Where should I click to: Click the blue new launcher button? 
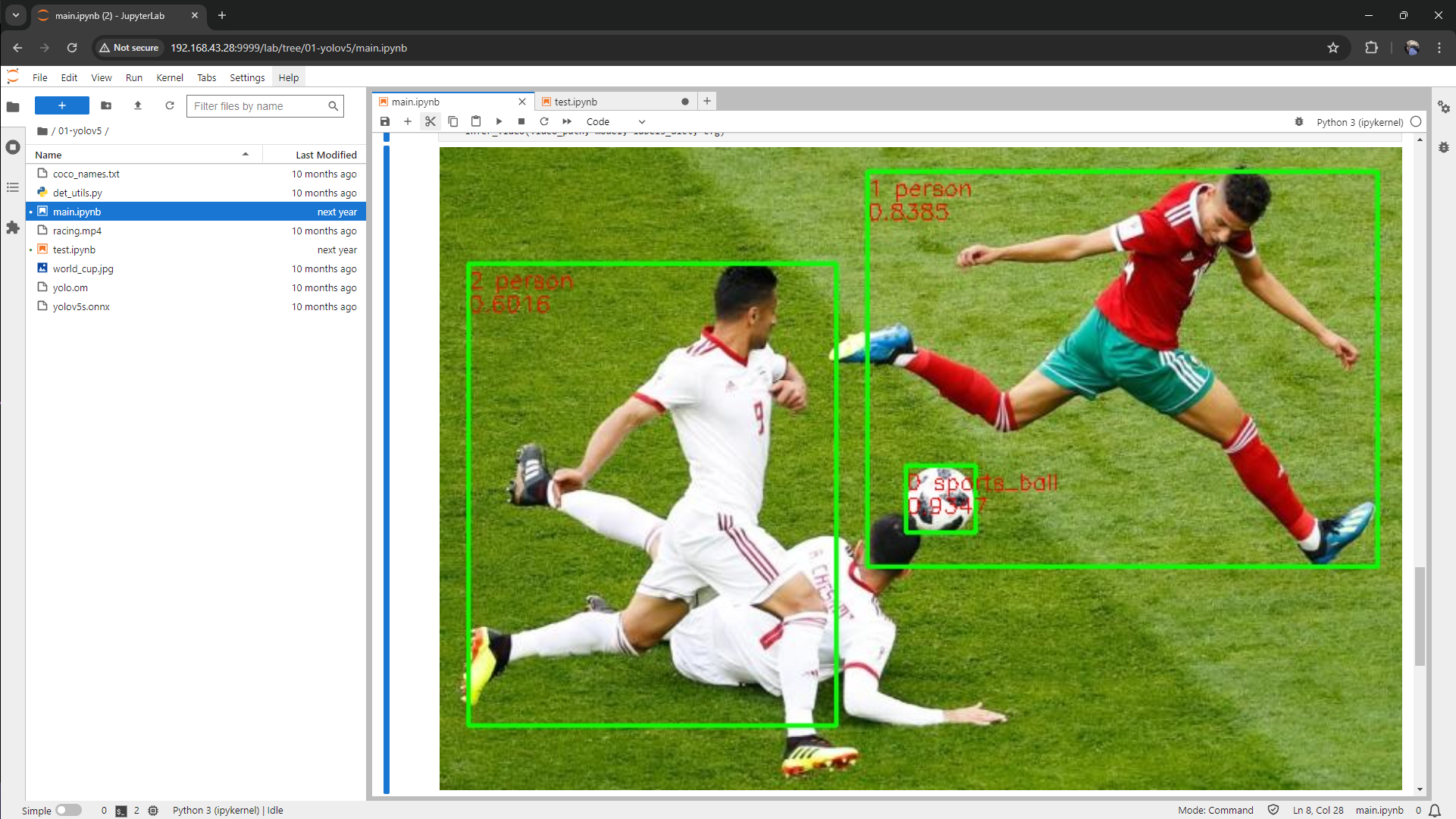coord(62,106)
